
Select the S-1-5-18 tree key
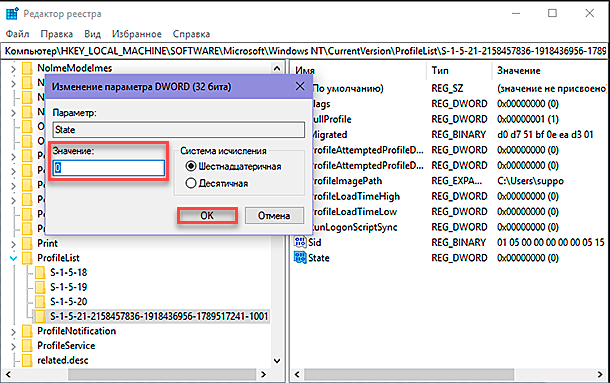(x=68, y=272)
